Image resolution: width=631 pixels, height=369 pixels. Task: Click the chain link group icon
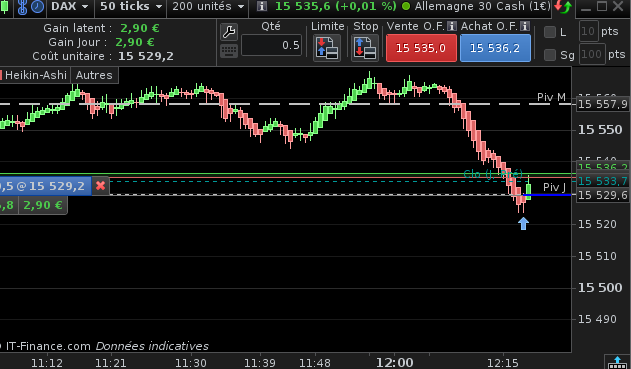click(x=23, y=7)
